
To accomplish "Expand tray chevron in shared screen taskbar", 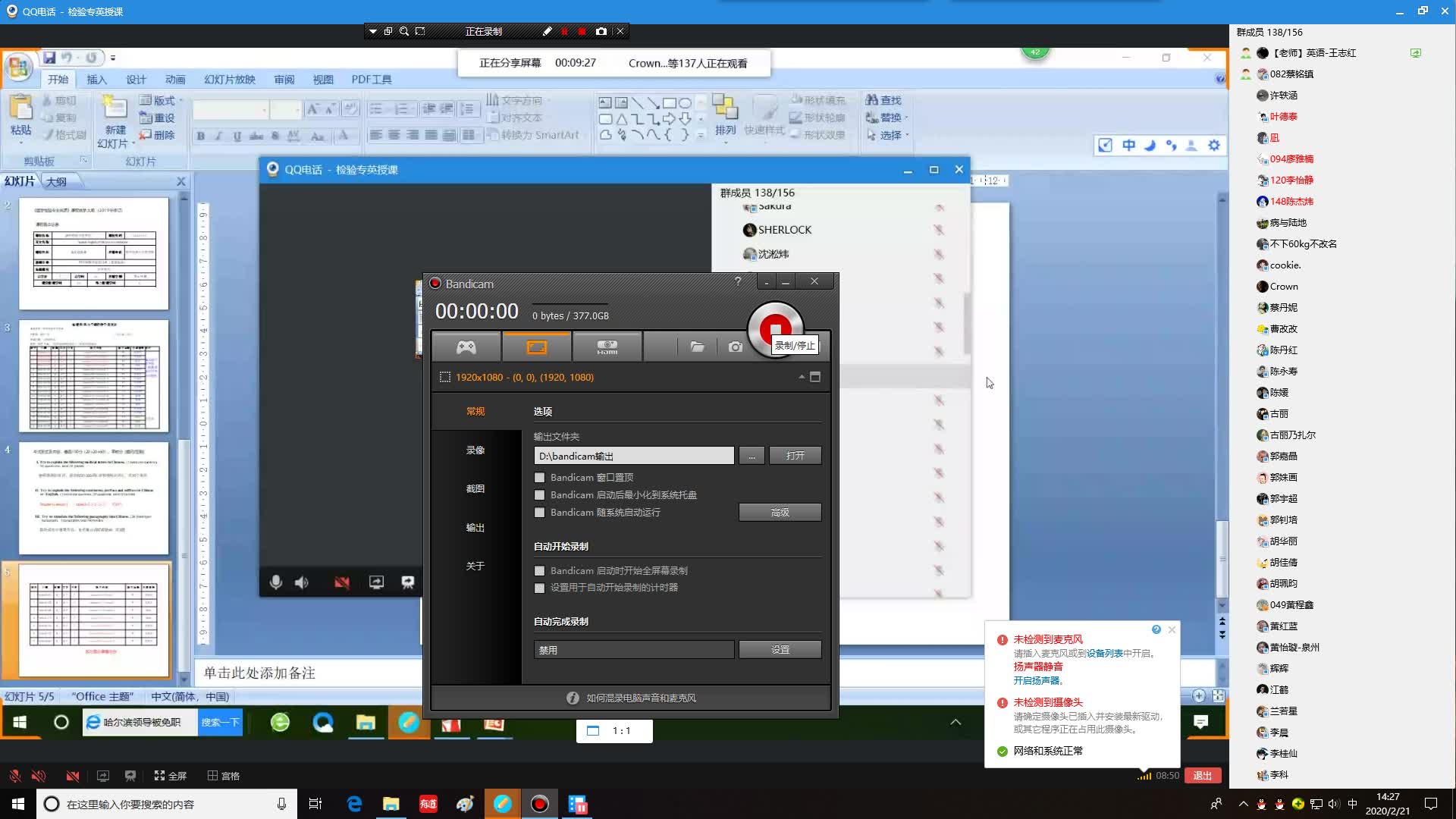I will [955, 722].
